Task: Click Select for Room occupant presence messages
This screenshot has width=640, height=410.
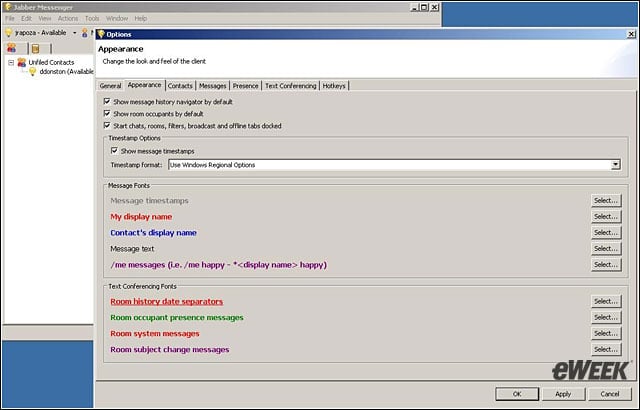Action: pos(606,317)
